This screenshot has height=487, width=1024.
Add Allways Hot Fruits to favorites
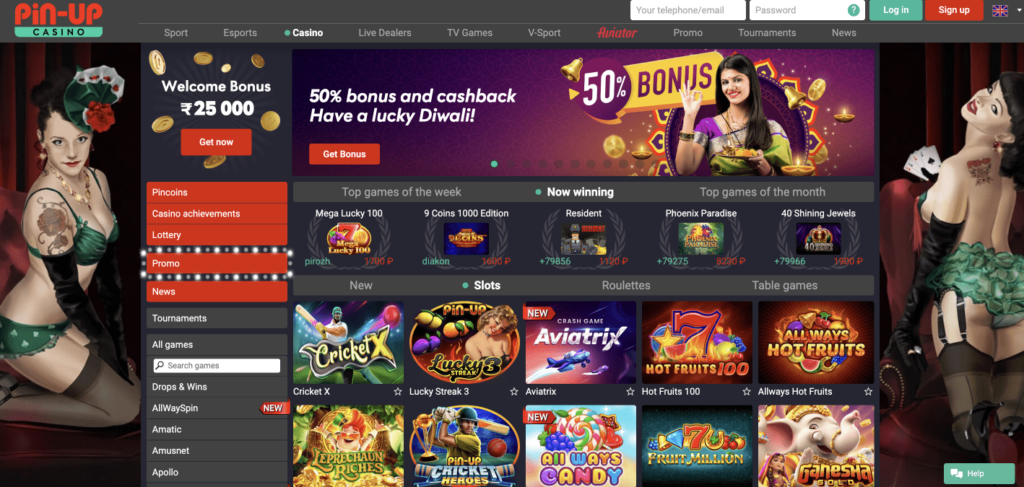(868, 392)
